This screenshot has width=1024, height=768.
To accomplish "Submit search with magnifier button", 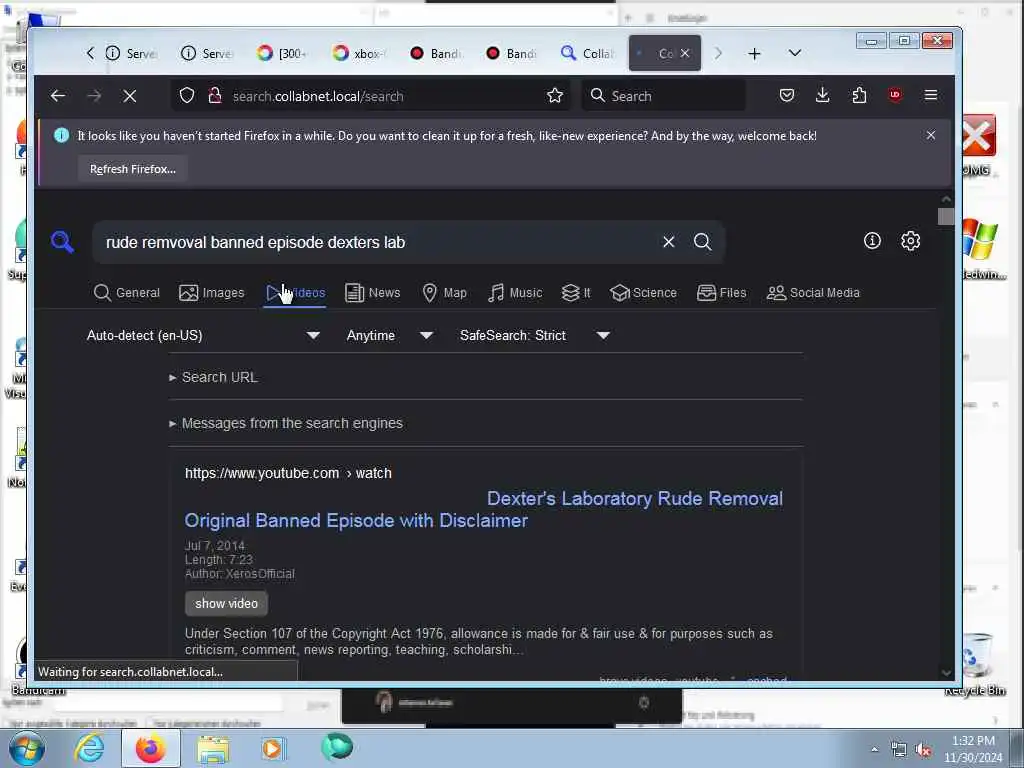I will pos(703,242).
